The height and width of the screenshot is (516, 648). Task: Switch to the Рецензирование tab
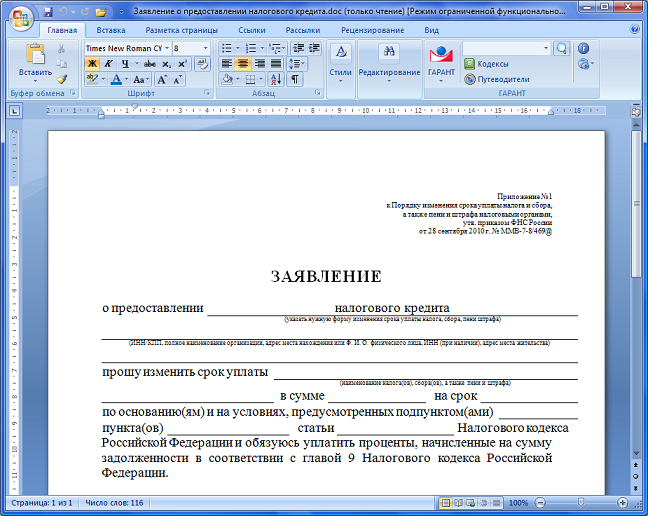[371, 30]
